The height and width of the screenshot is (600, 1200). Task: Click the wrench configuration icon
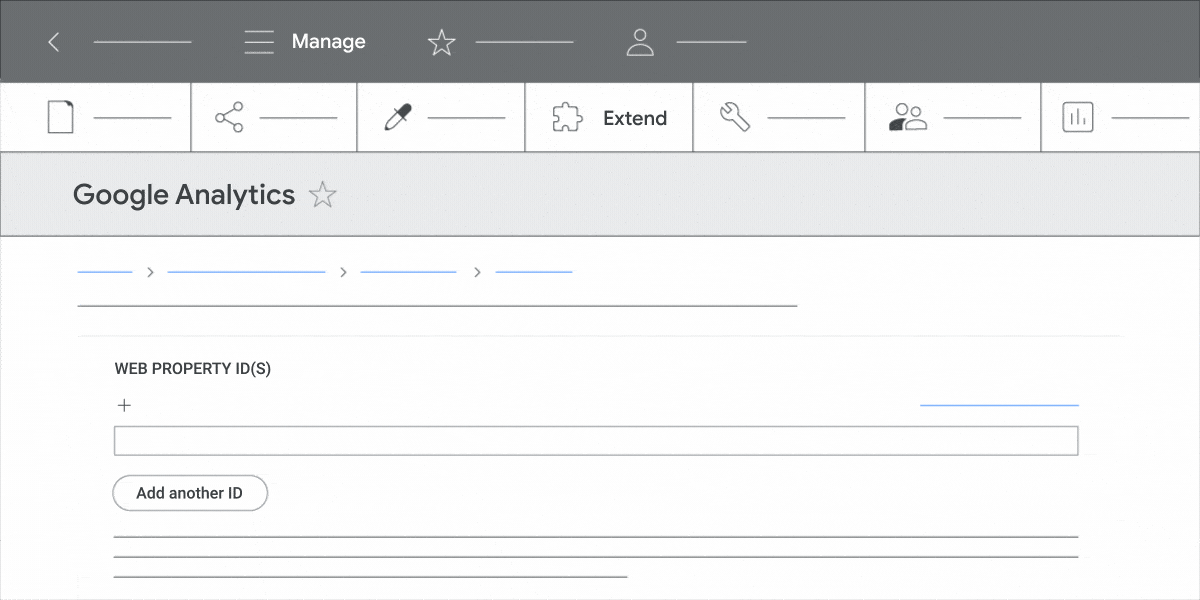pyautogui.click(x=735, y=118)
